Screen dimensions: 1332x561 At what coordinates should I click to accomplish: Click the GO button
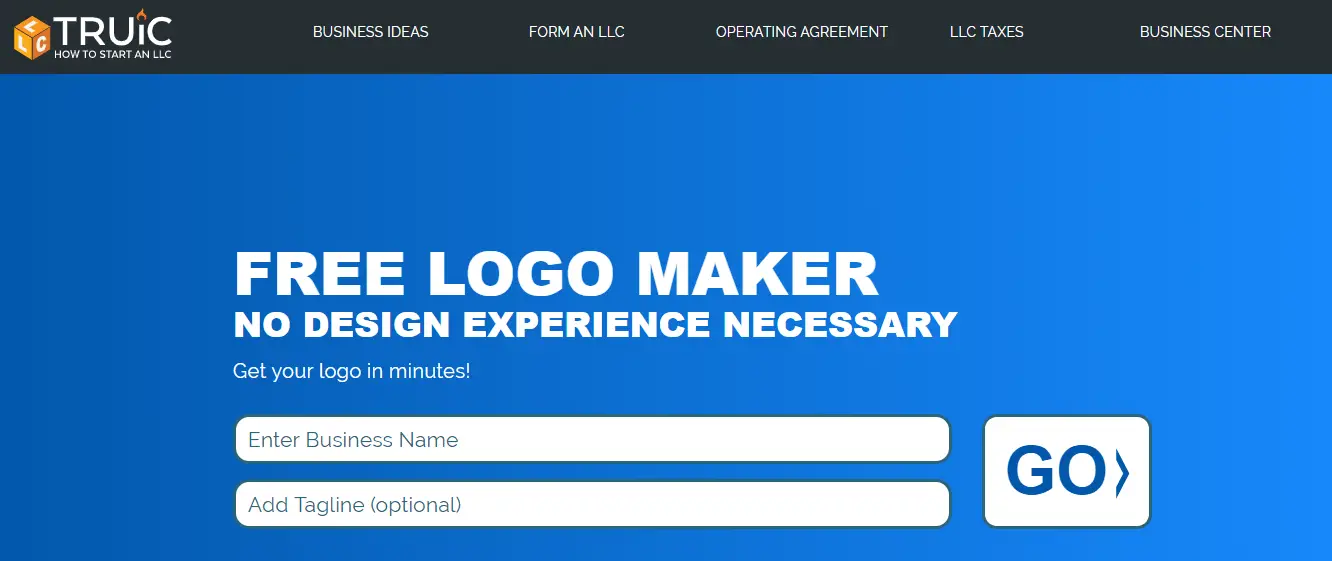click(x=1067, y=471)
